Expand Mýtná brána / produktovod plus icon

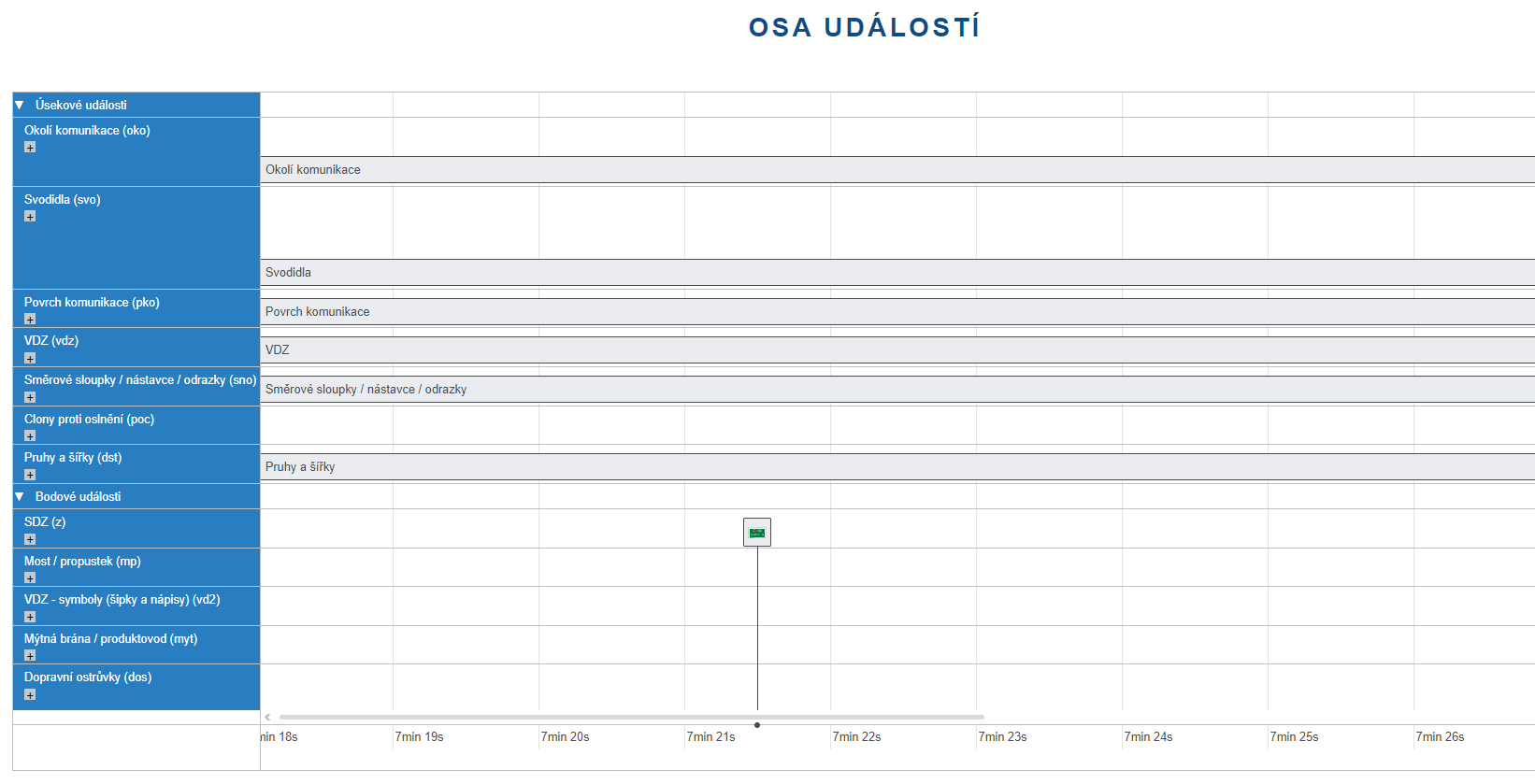pos(30,656)
